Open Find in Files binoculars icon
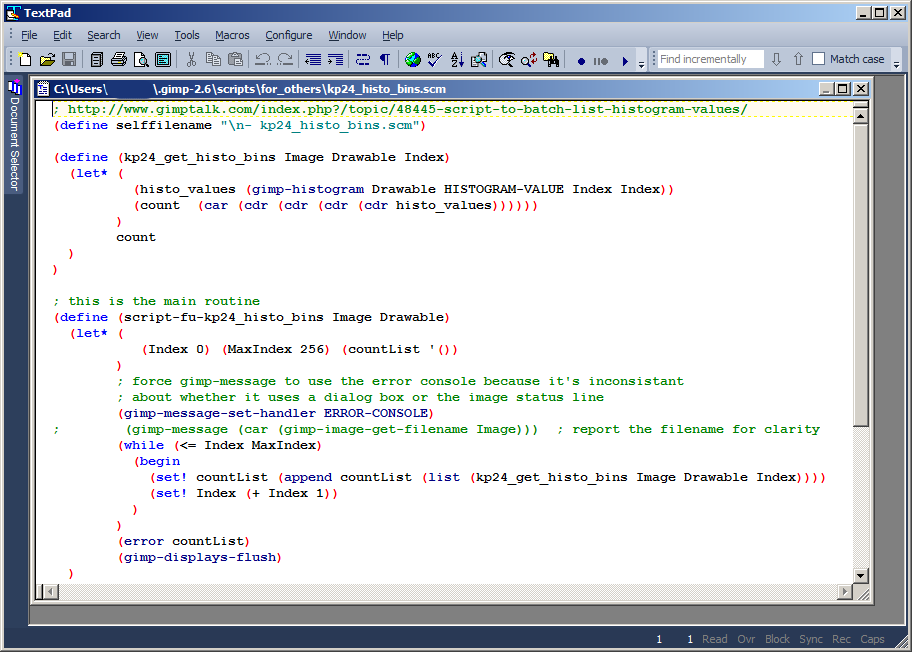Viewport: 912px width, 652px height. (x=551, y=59)
